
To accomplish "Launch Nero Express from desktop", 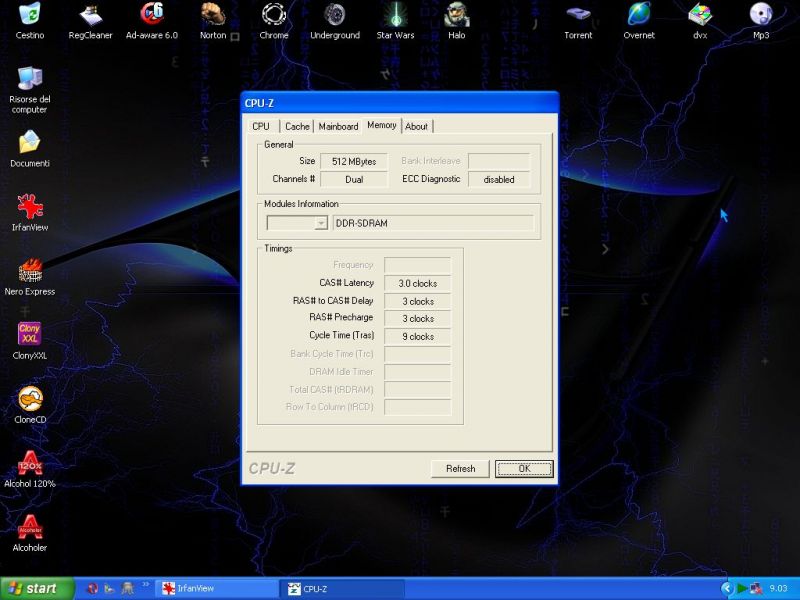I will 30,277.
